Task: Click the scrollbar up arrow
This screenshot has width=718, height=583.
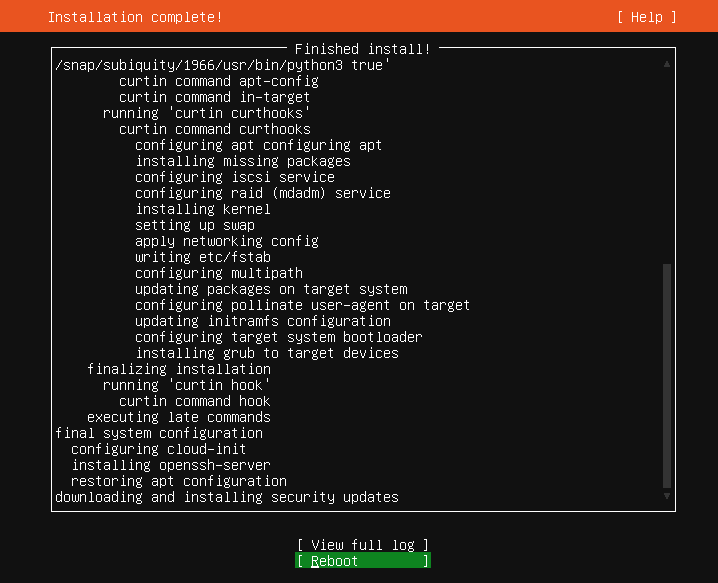Action: (666, 65)
